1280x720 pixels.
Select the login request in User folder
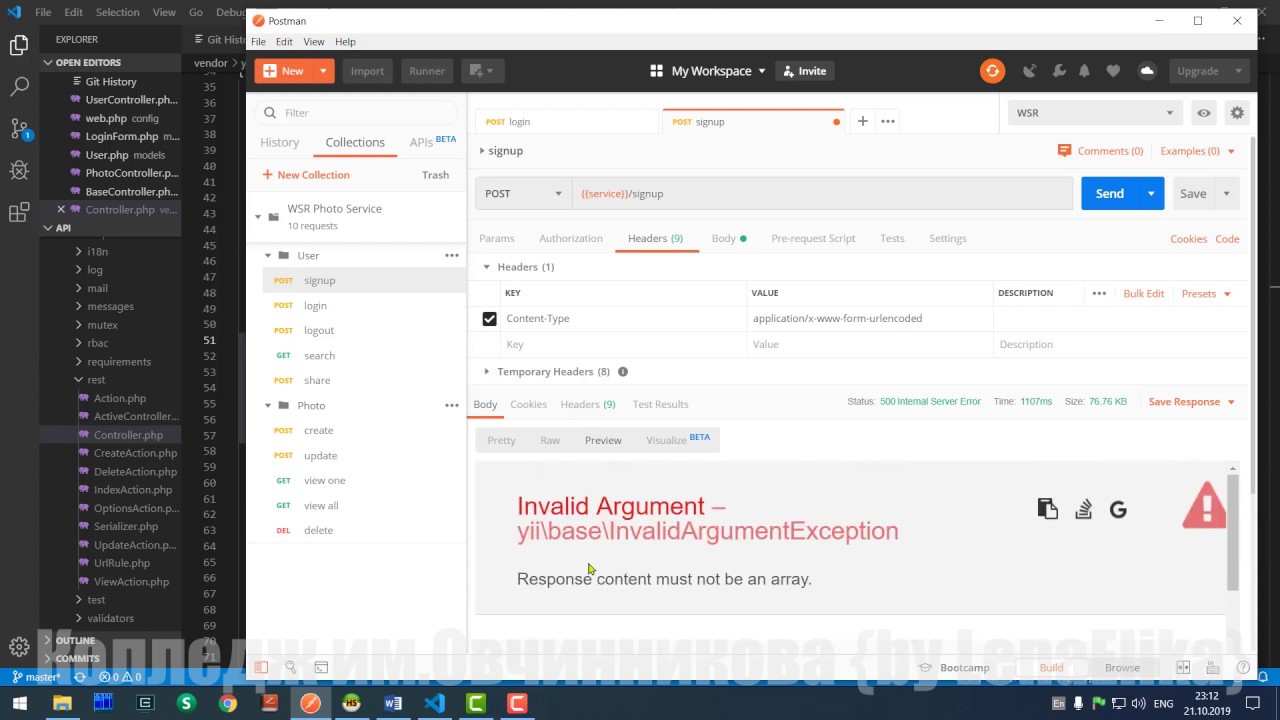[315, 306]
